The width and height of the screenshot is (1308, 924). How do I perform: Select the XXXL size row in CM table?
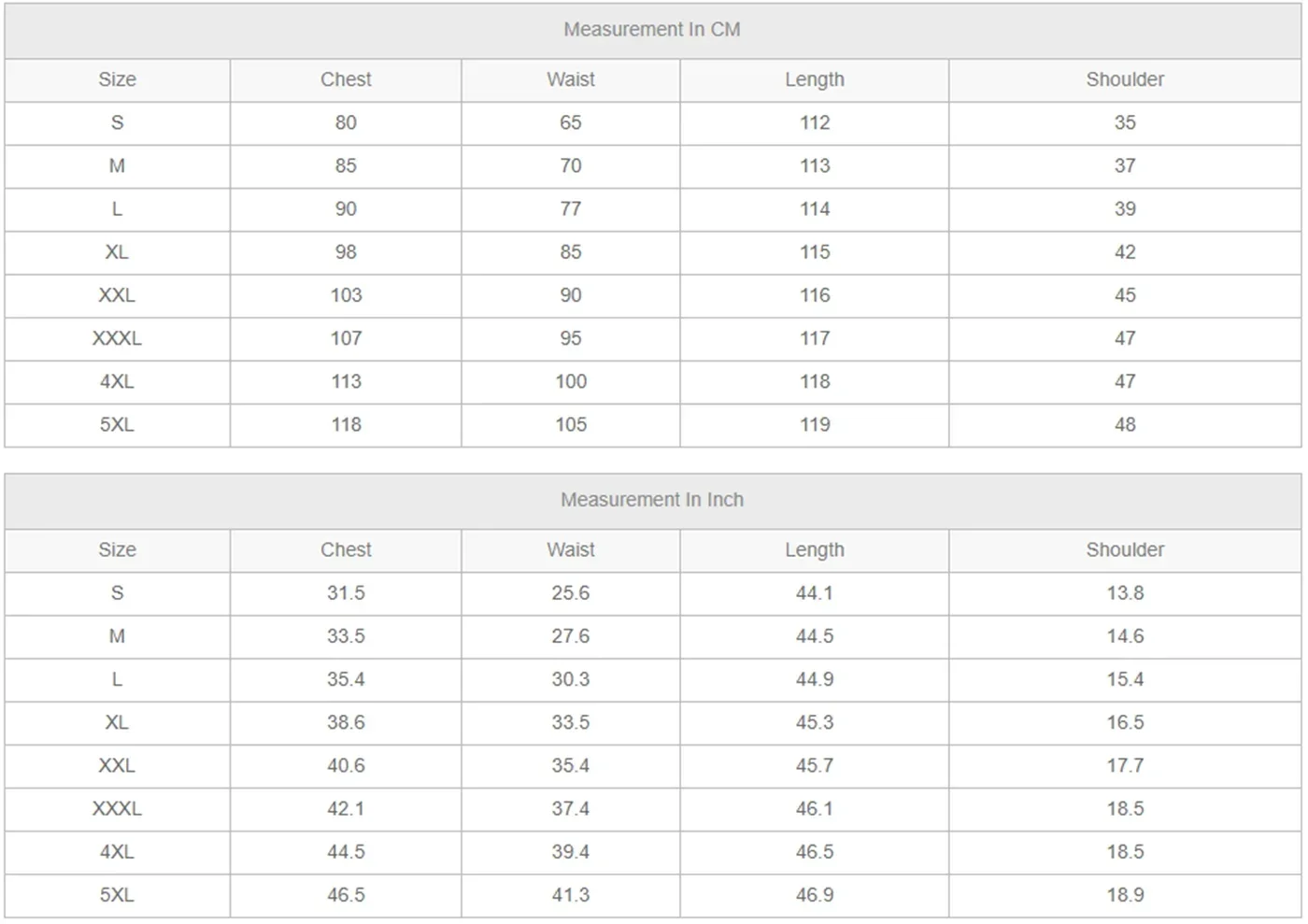coord(652,338)
